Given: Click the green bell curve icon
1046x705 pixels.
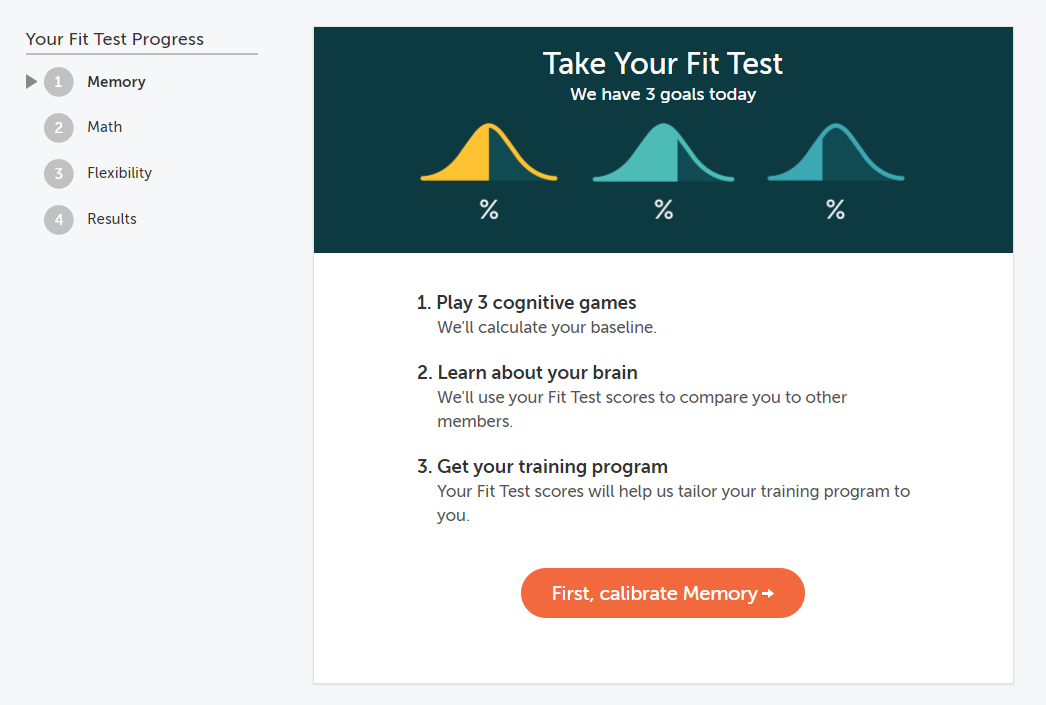Looking at the screenshot, I should tap(663, 152).
